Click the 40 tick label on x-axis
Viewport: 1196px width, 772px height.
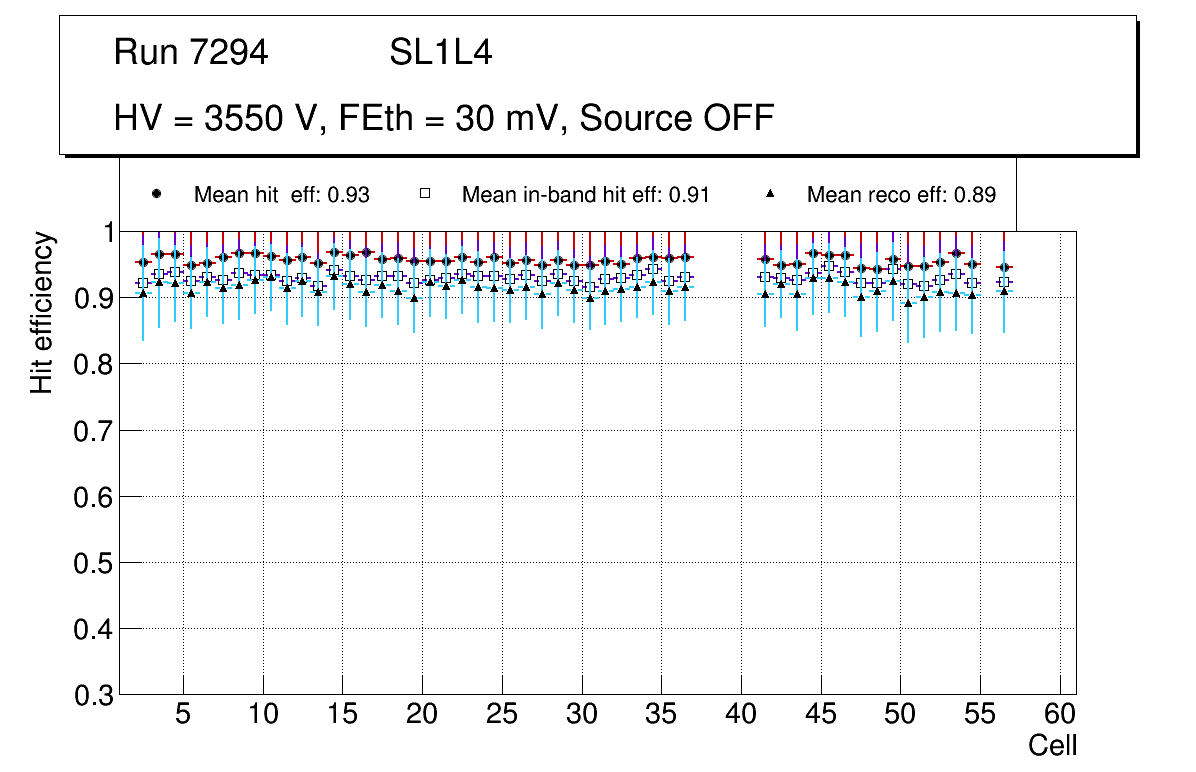coord(741,715)
